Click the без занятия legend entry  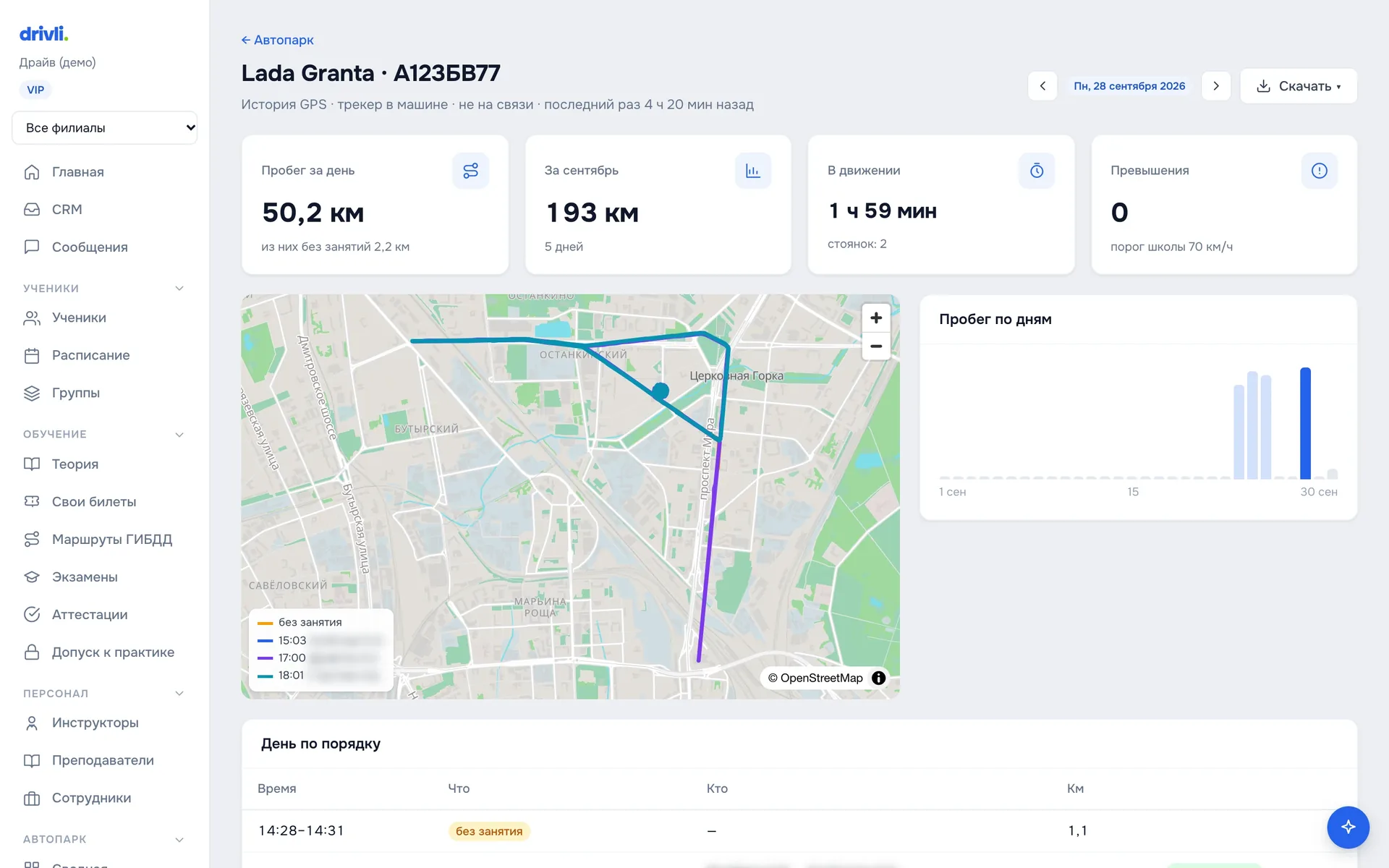click(x=300, y=622)
